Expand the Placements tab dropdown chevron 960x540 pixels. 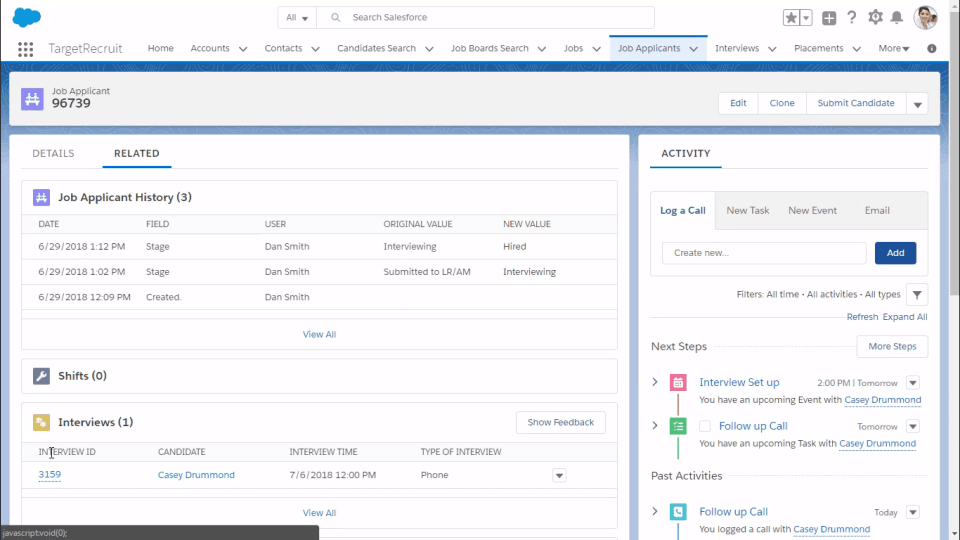coord(857,49)
